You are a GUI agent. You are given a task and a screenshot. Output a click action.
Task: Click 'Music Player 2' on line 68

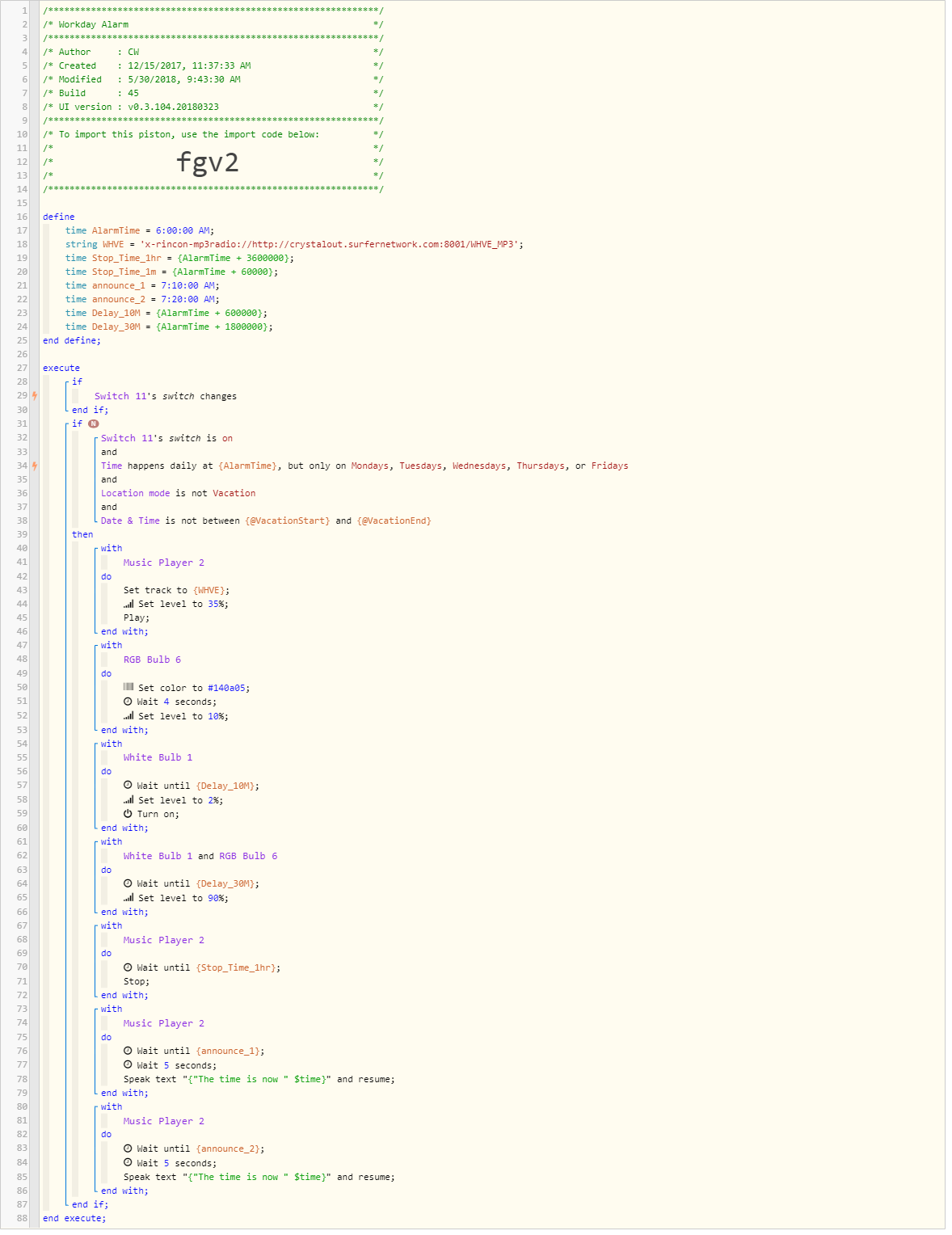coord(164,940)
